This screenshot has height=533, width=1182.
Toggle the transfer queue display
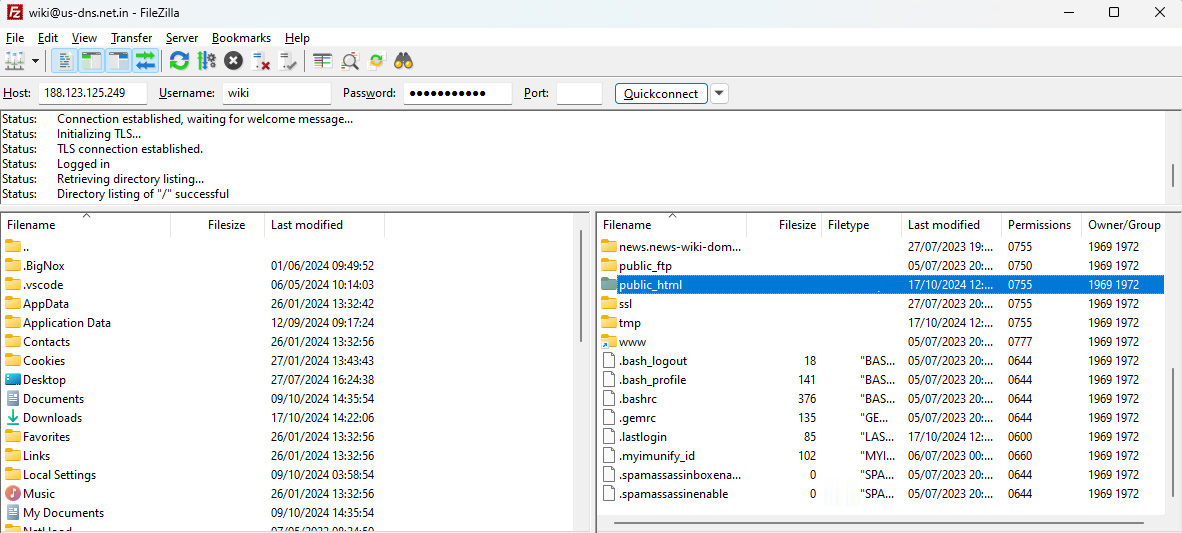[x=145, y=61]
